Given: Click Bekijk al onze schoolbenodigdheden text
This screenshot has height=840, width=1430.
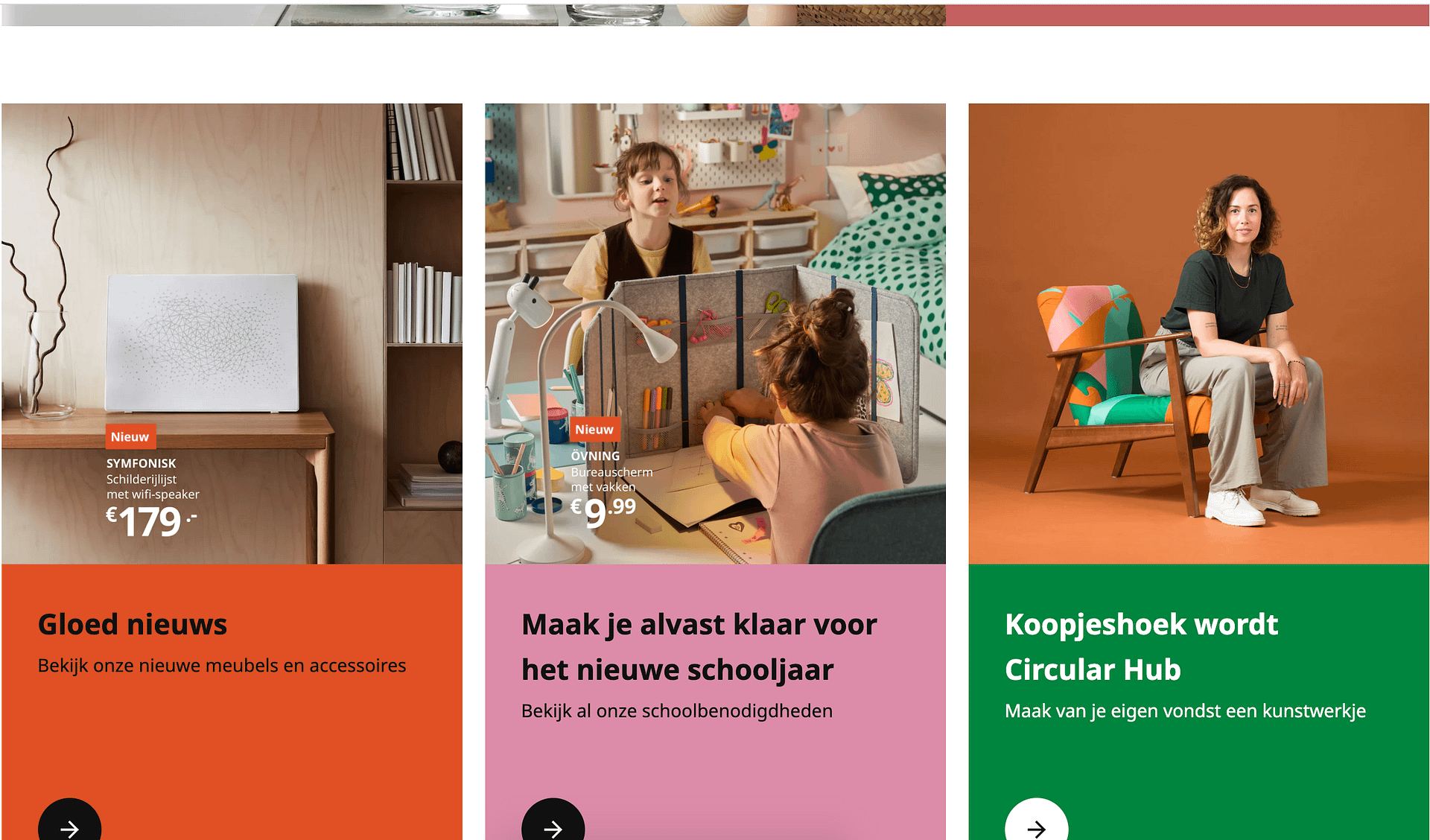Looking at the screenshot, I should coord(677,710).
